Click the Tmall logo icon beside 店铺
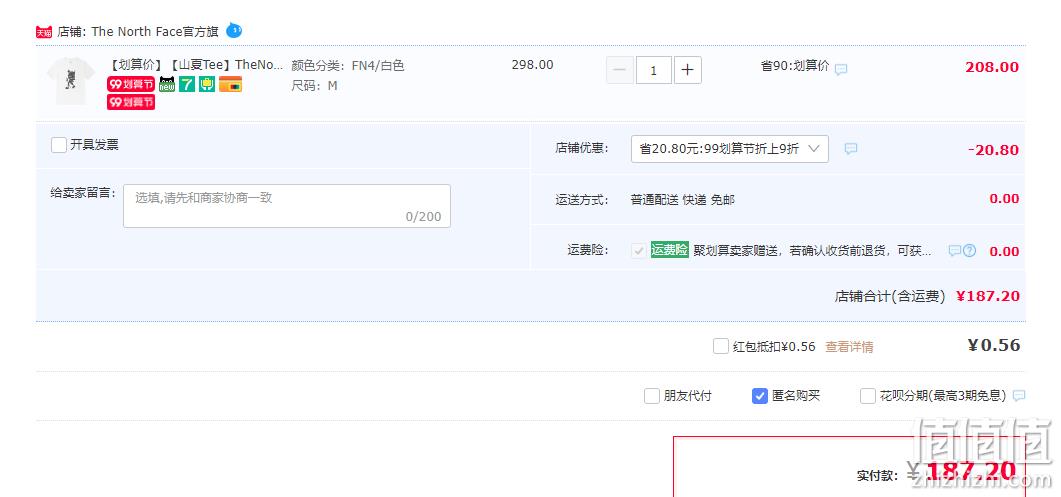Screen dimensions: 1061x497 pyautogui.click(x=44, y=32)
